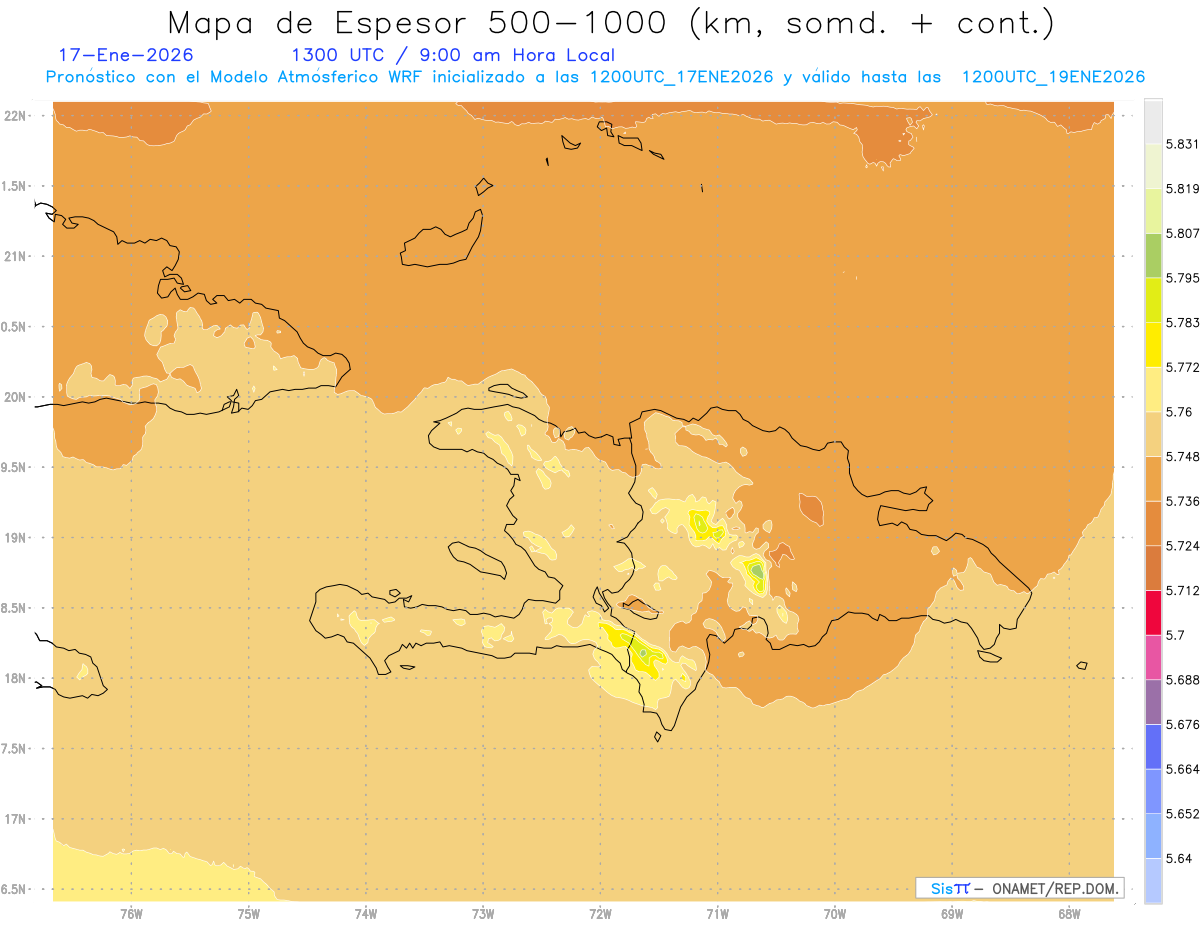Click the "21N" latitude axis label
Image resolution: width=1200 pixels, height=927 pixels.
15,256
